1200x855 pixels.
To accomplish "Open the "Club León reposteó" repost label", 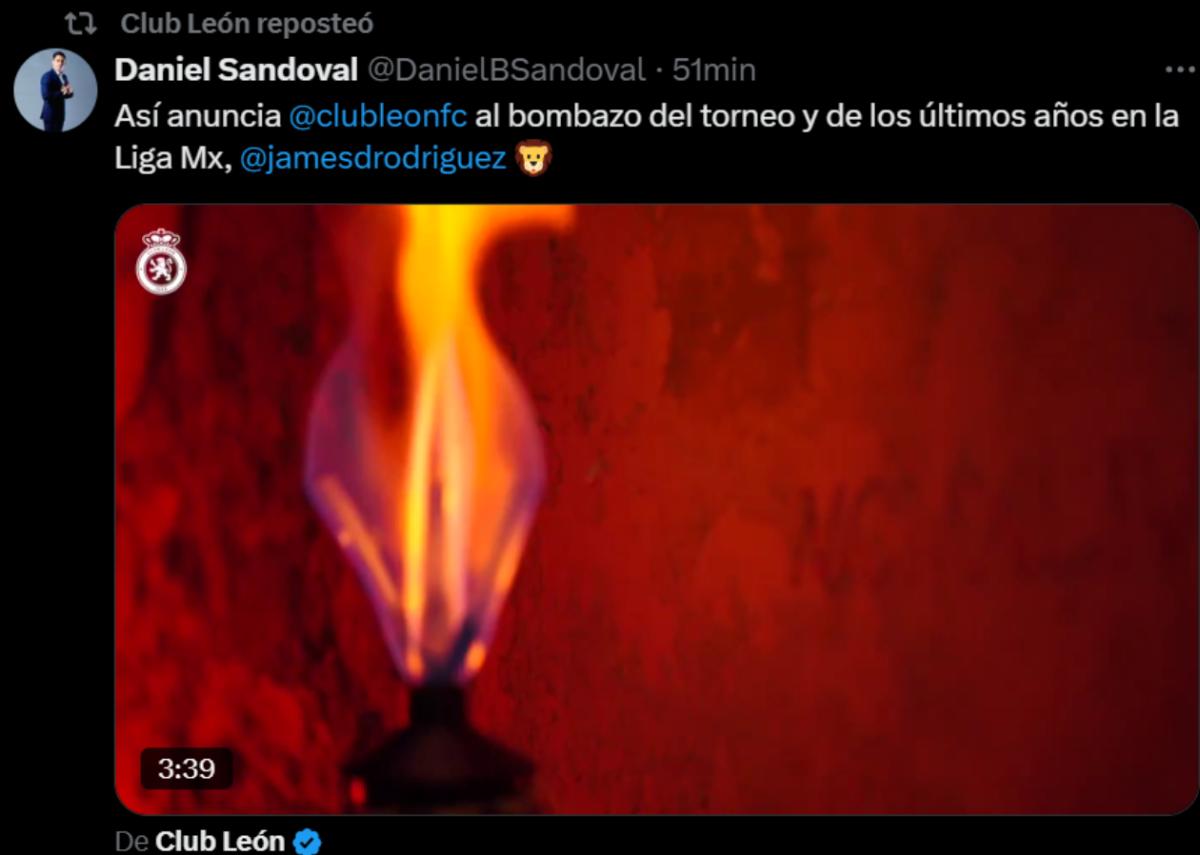I will pyautogui.click(x=247, y=23).
